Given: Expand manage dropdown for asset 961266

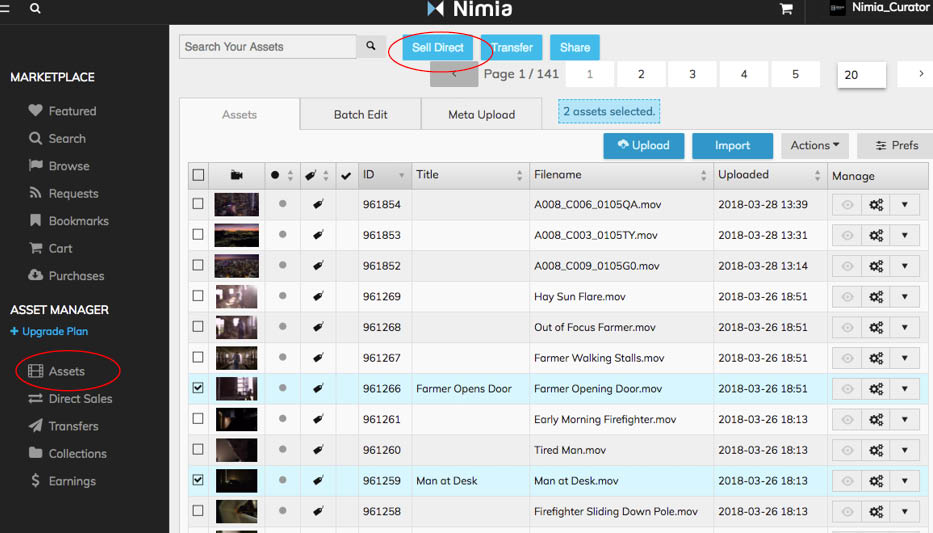Looking at the screenshot, I should pos(904,389).
